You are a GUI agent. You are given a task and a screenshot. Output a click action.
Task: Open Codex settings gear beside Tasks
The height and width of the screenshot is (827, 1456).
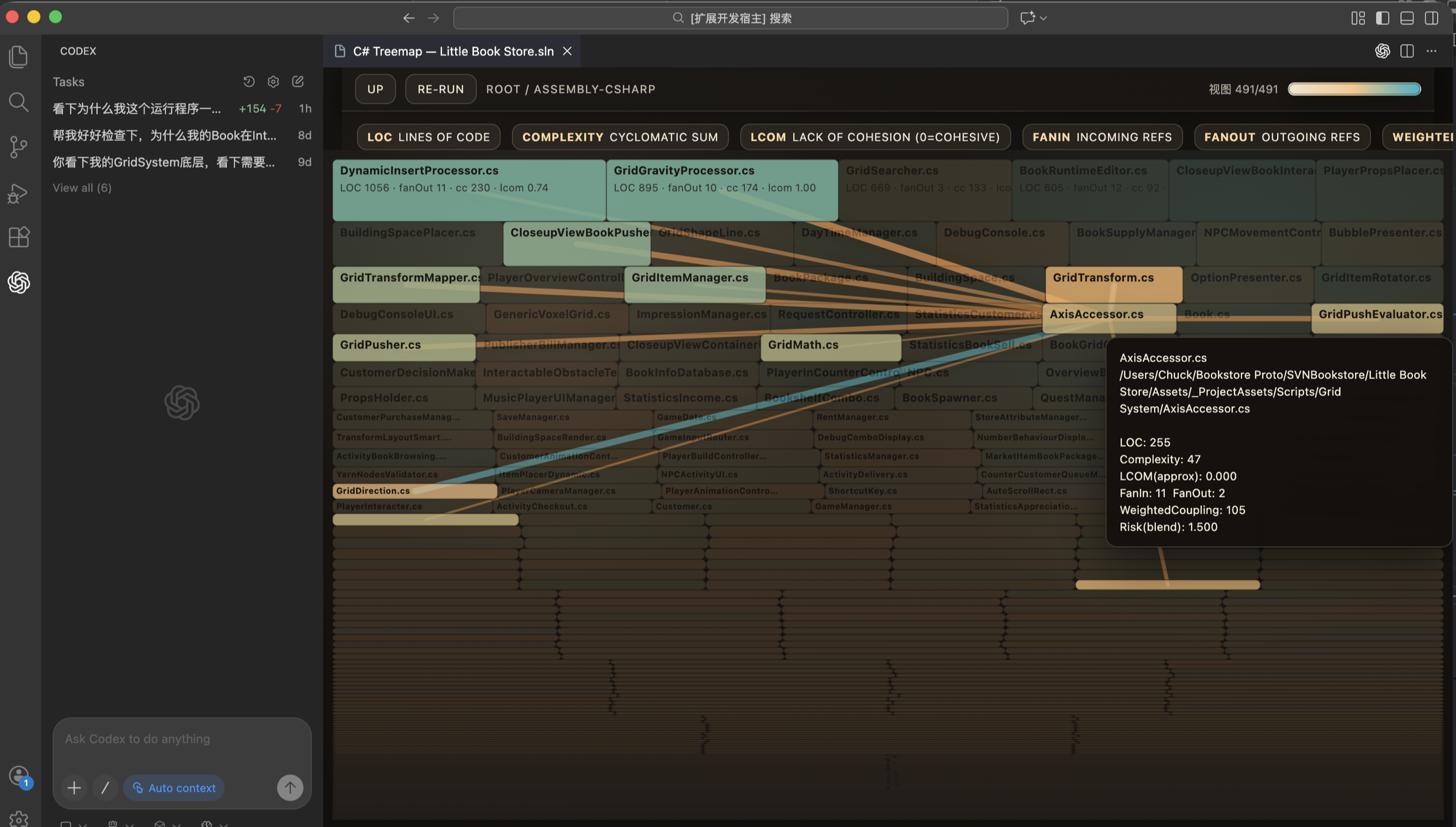pos(273,82)
